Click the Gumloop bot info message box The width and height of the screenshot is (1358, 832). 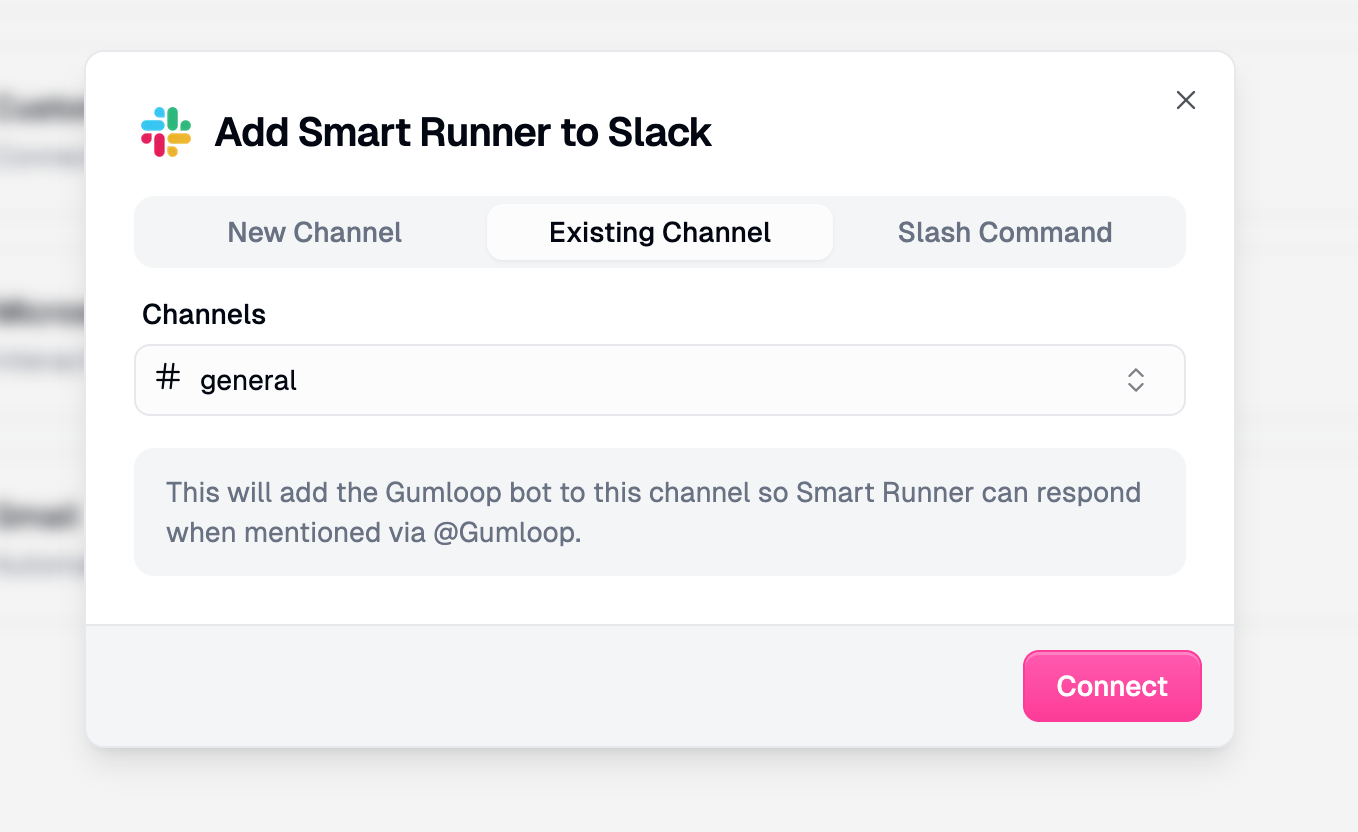[660, 512]
